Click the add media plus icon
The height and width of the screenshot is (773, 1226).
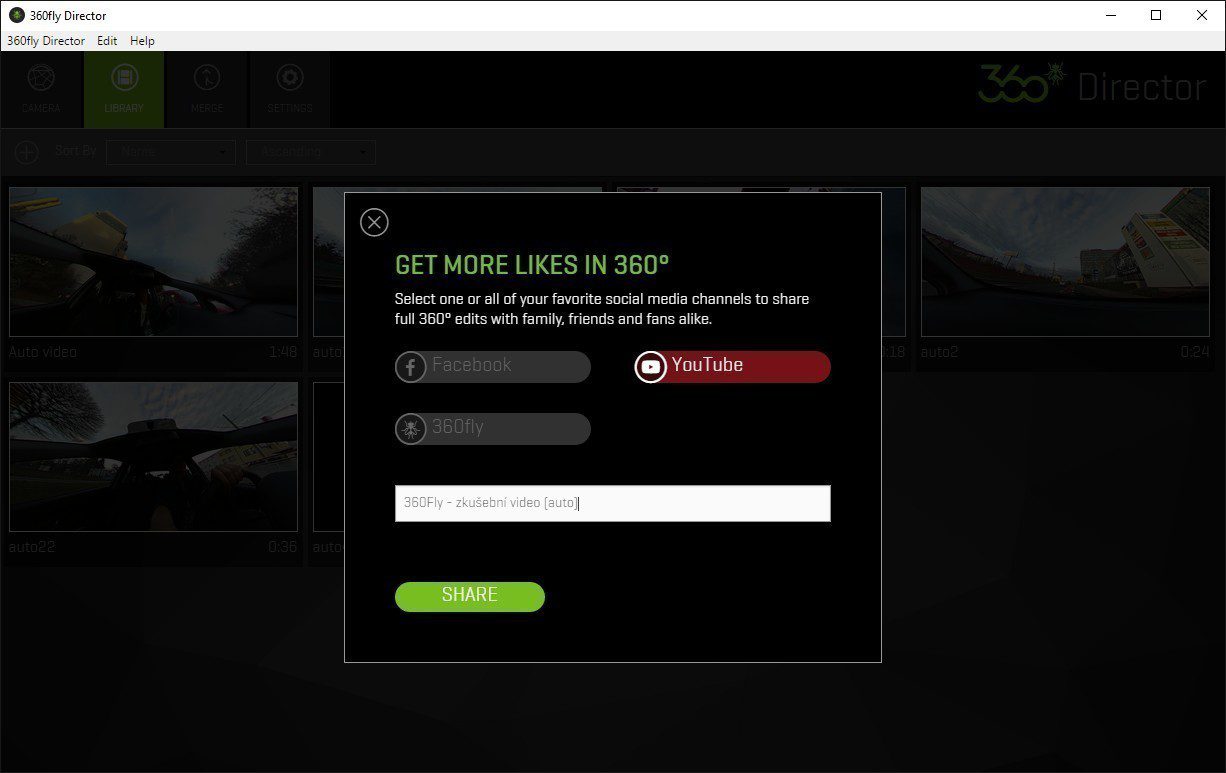pyautogui.click(x=27, y=152)
